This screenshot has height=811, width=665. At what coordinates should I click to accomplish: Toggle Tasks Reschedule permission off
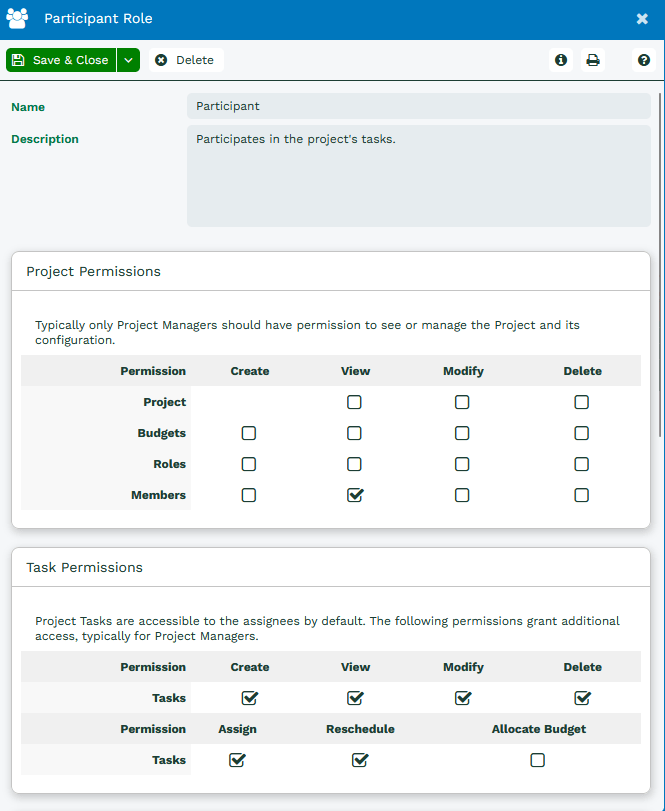[360, 760]
